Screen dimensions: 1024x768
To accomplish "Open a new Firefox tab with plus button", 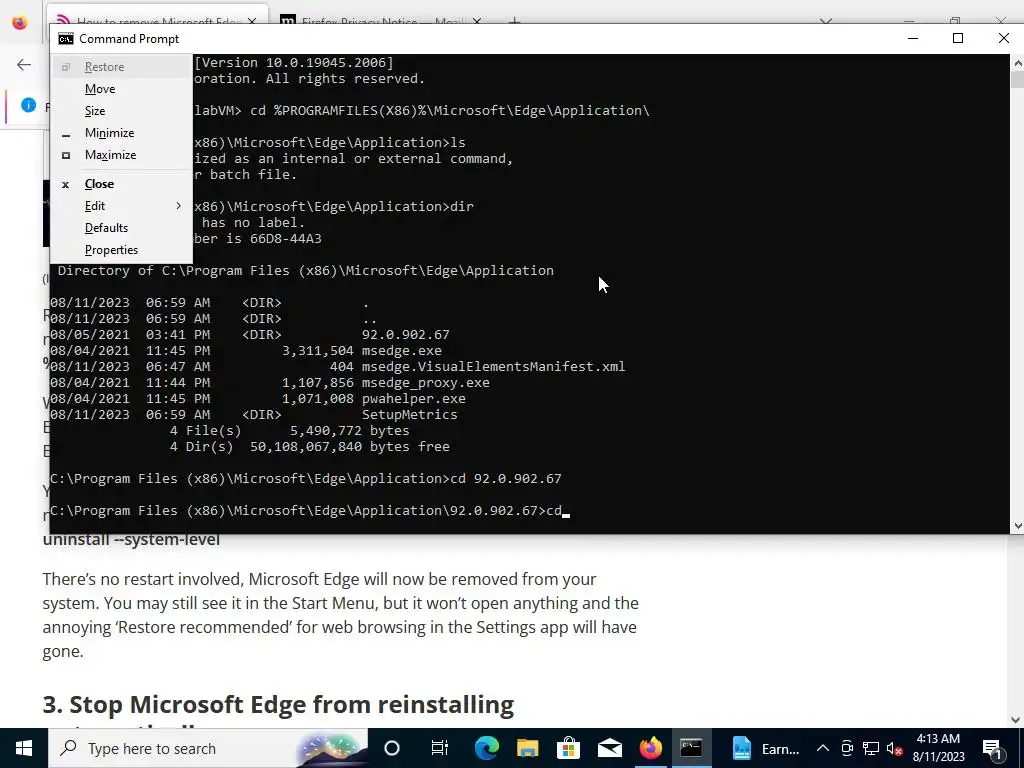I will (515, 22).
